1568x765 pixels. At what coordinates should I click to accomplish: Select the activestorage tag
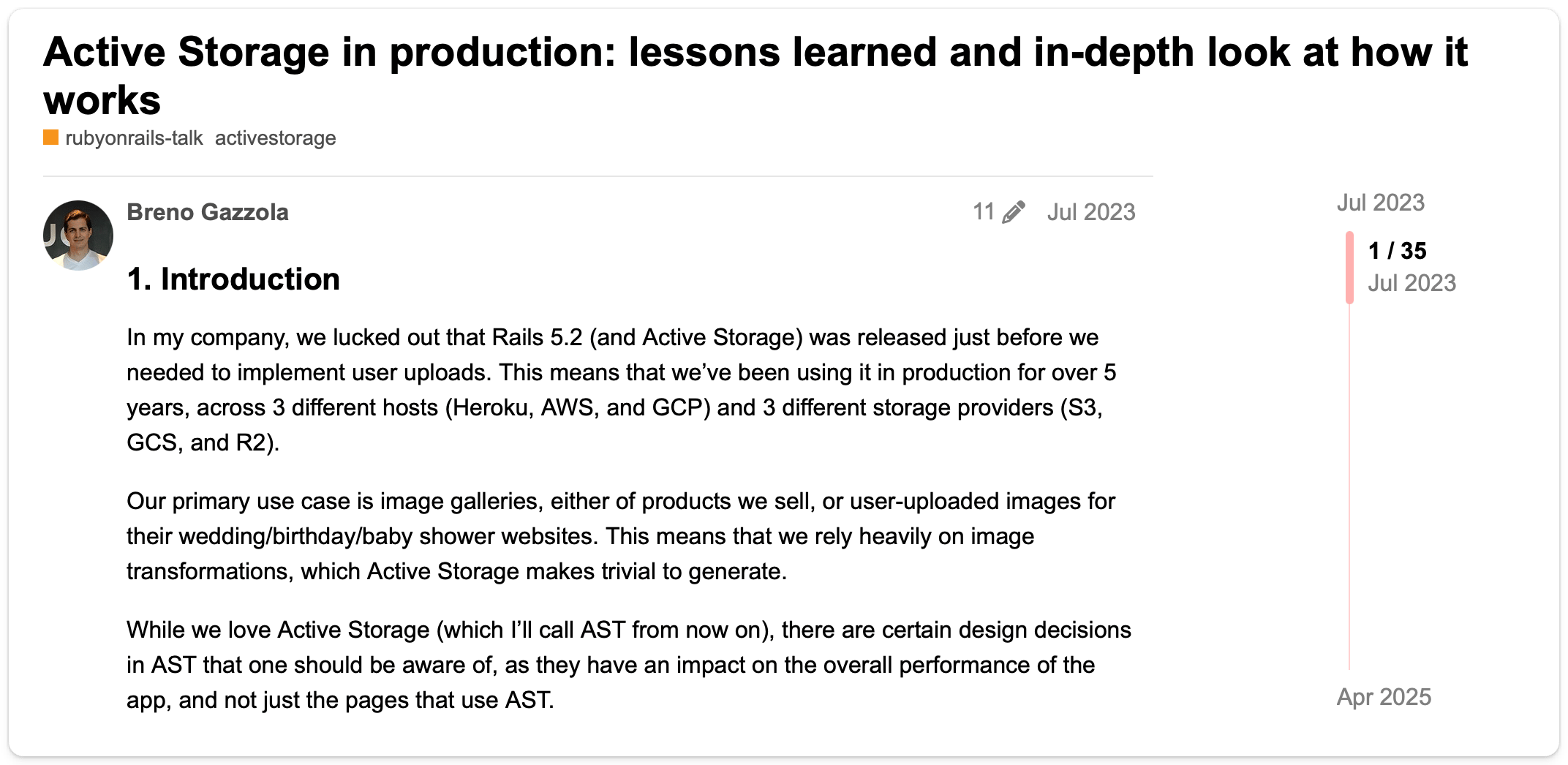pos(275,137)
